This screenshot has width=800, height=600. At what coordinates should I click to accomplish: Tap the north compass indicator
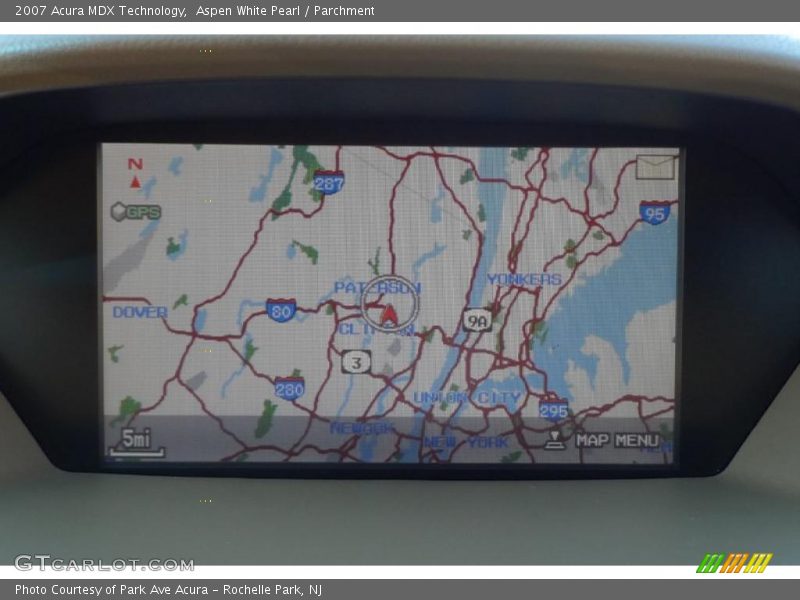tap(135, 172)
